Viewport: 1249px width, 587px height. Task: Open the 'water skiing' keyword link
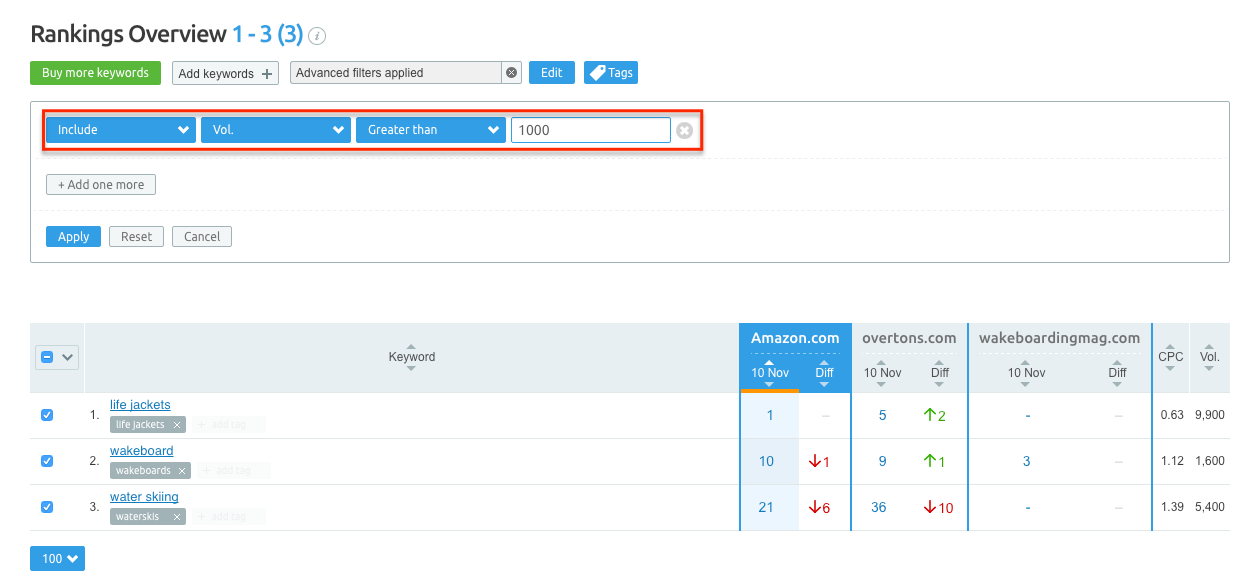pyautogui.click(x=144, y=496)
